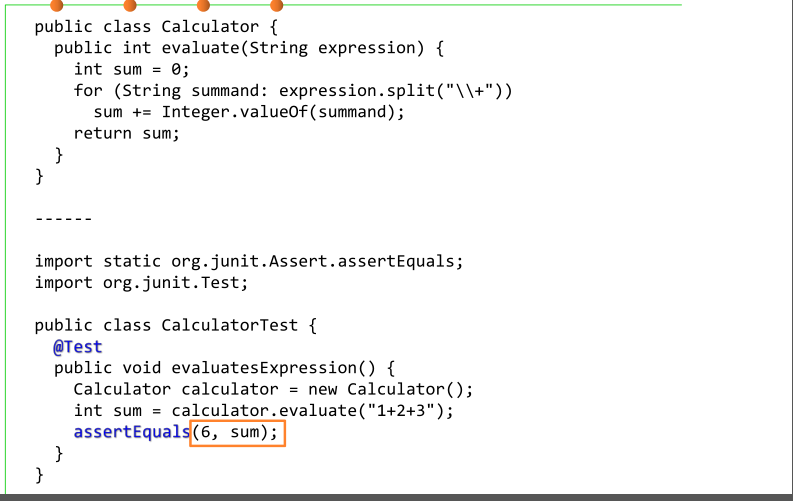Viewport: 793px width, 501px height.
Task: Click the evaluatesExpression() method declaration
Action: pos(224,368)
